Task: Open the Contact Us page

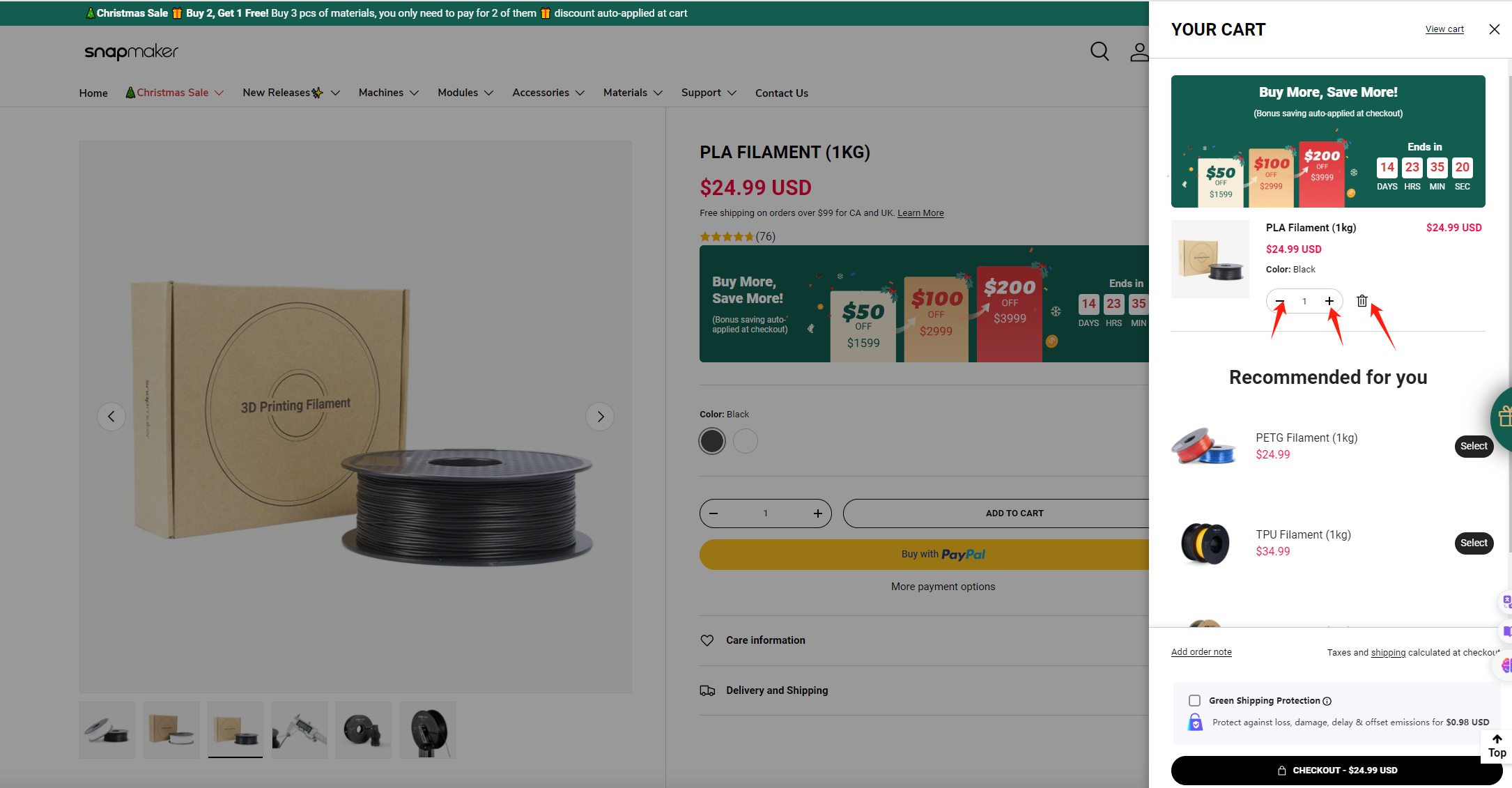Action: click(782, 93)
